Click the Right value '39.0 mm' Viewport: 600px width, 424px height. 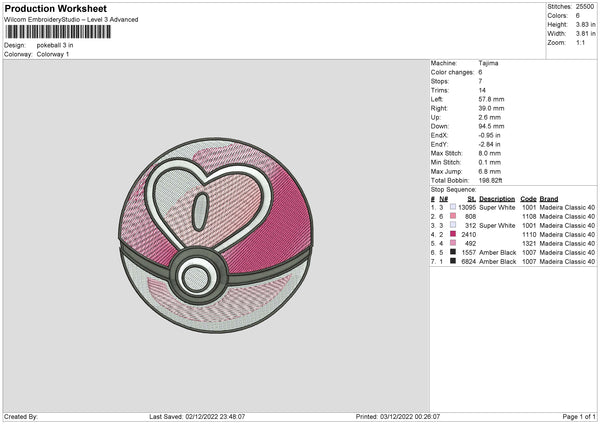click(491, 108)
